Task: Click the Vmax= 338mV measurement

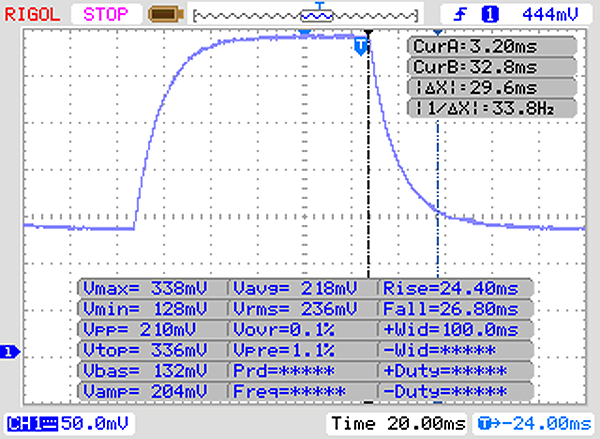Action: coord(152,288)
